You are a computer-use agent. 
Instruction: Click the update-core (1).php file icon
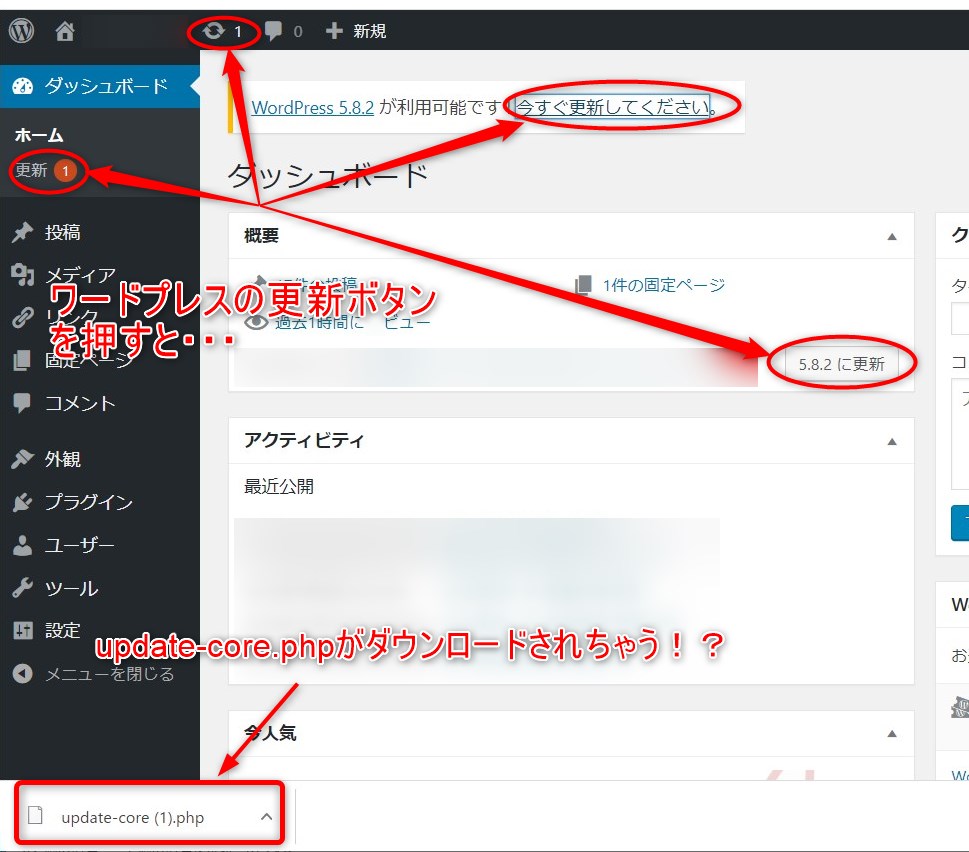[36, 816]
